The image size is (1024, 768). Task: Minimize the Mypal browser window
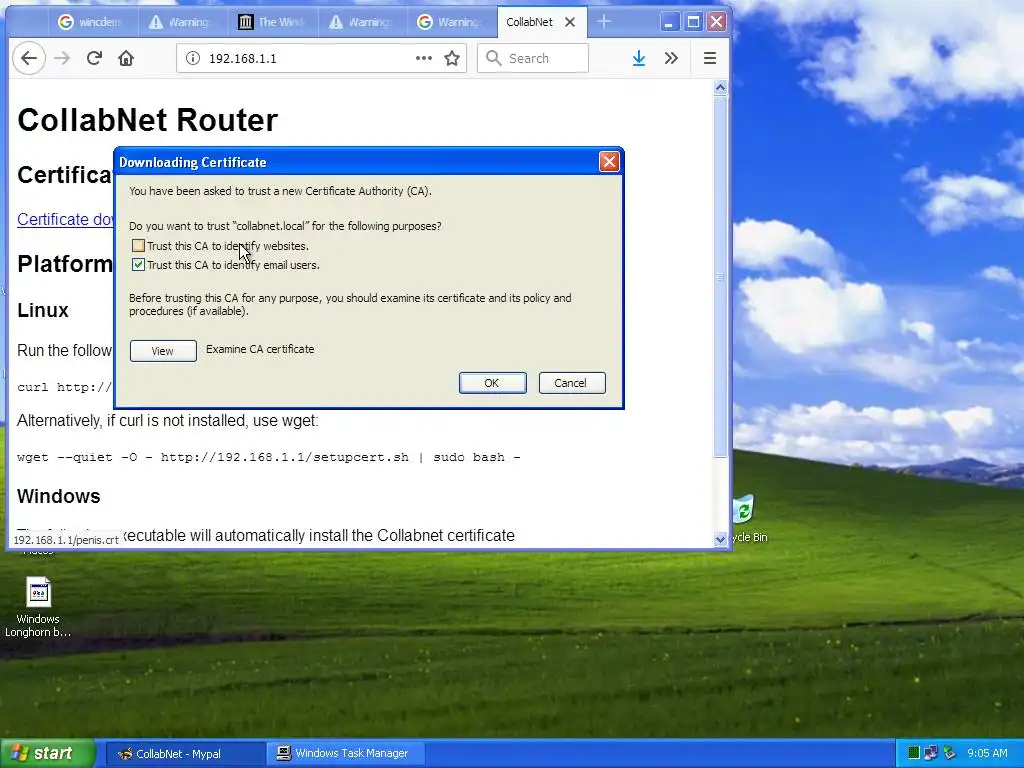click(668, 22)
